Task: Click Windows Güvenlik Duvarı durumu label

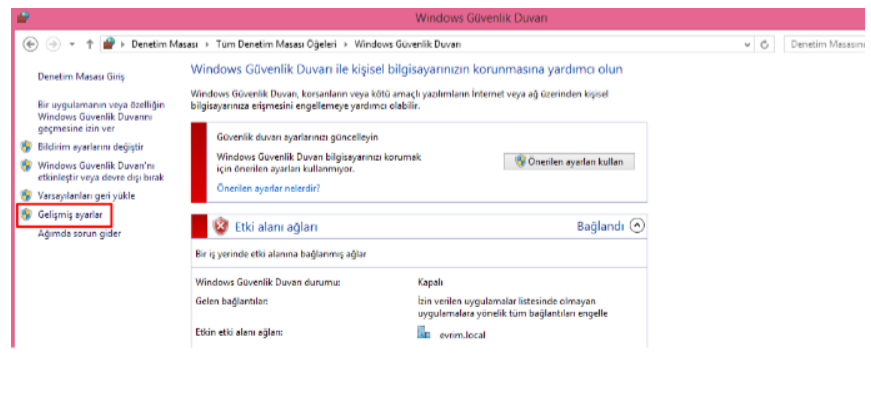Action: coord(268,282)
